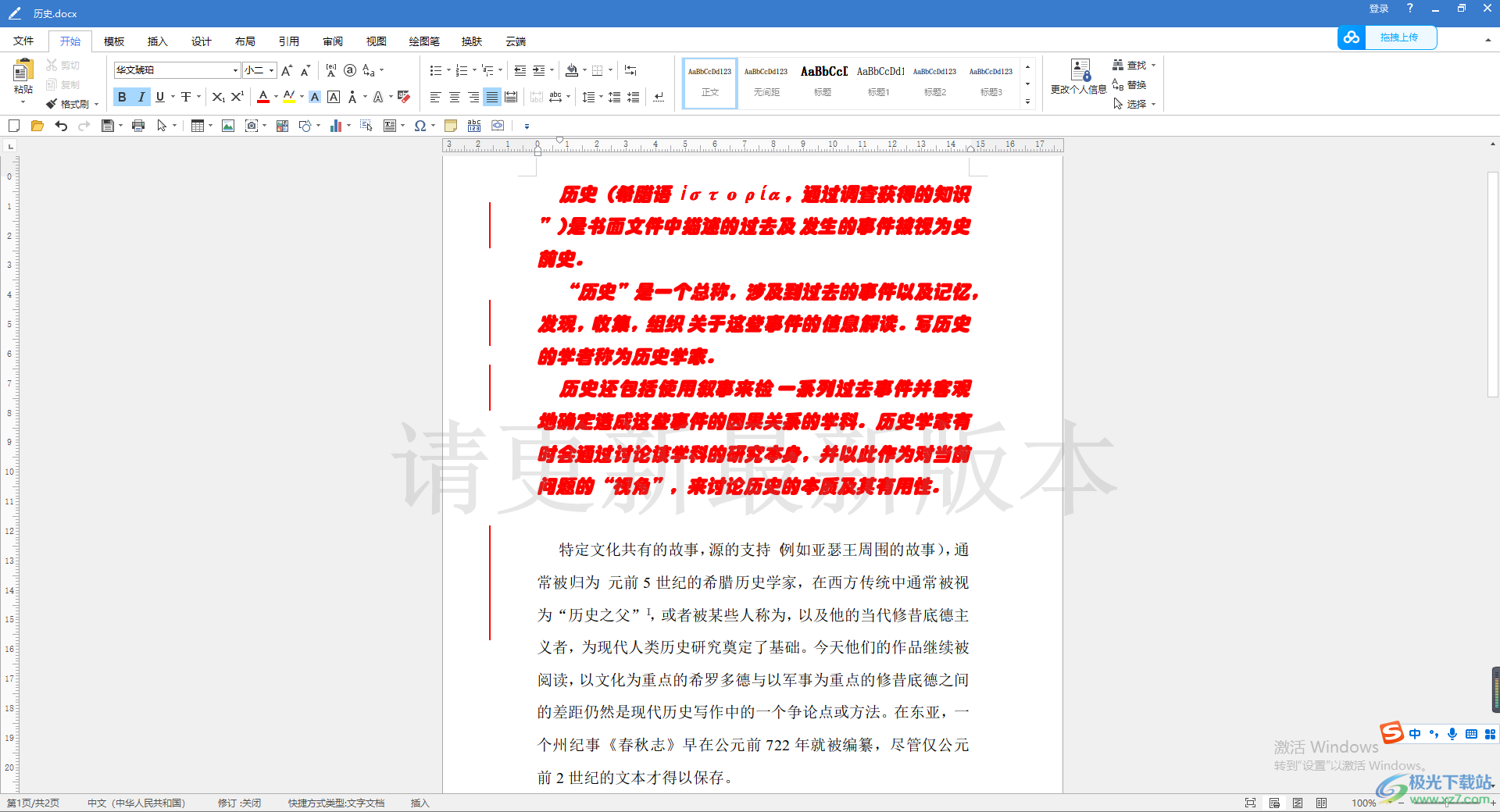Click the clear formatting eraser icon

[404, 97]
